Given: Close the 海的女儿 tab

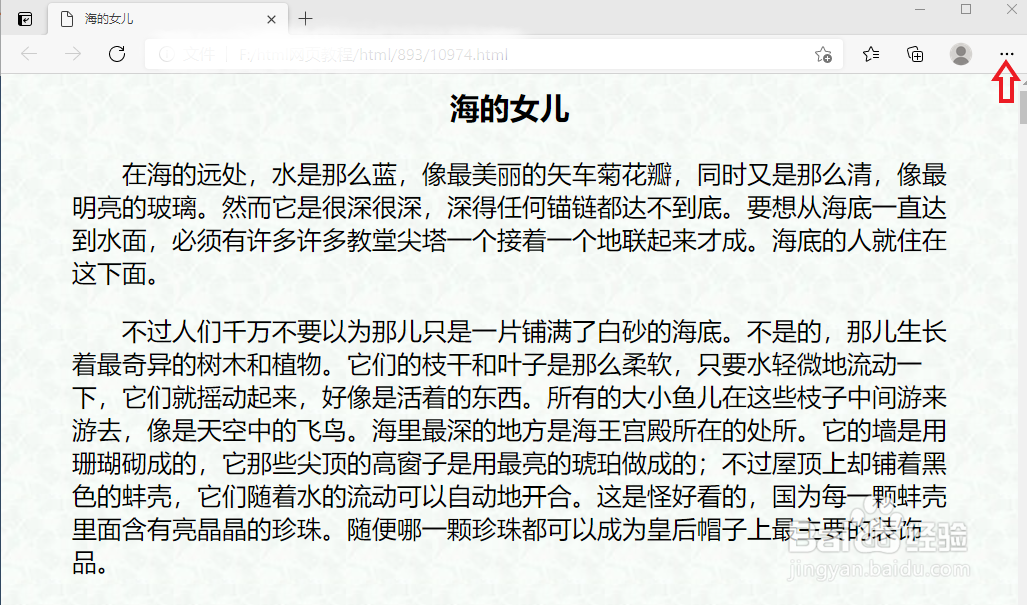Looking at the screenshot, I should click(x=271, y=20).
